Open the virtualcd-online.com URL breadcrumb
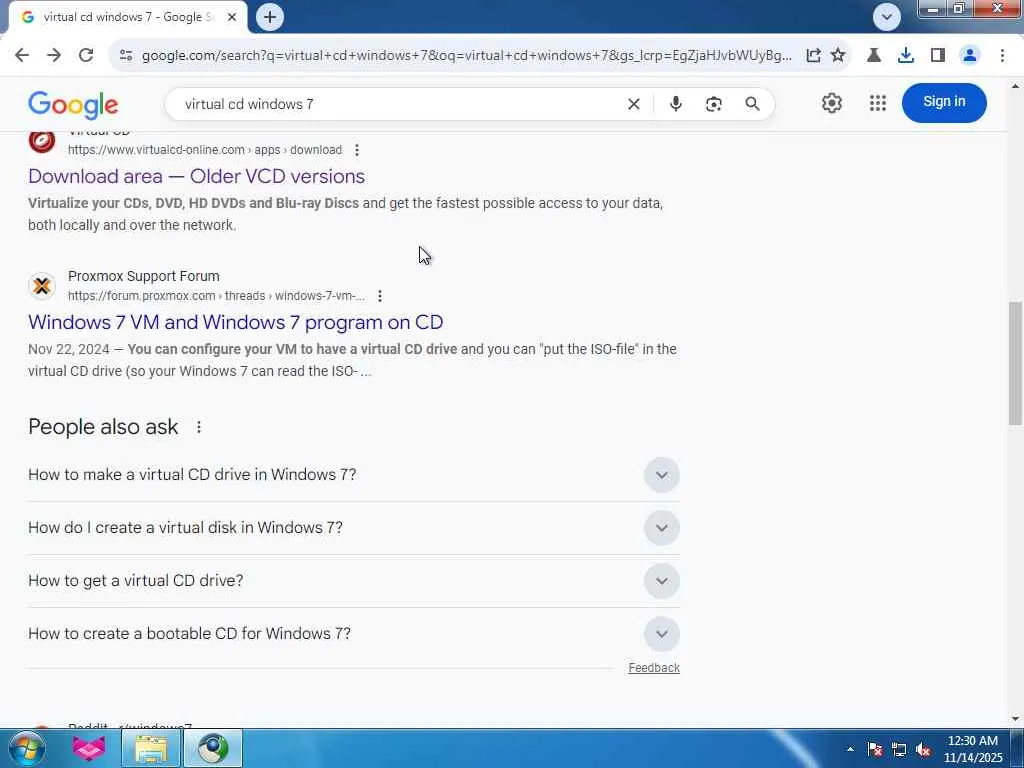Viewport: 1024px width, 768px height. tap(205, 150)
